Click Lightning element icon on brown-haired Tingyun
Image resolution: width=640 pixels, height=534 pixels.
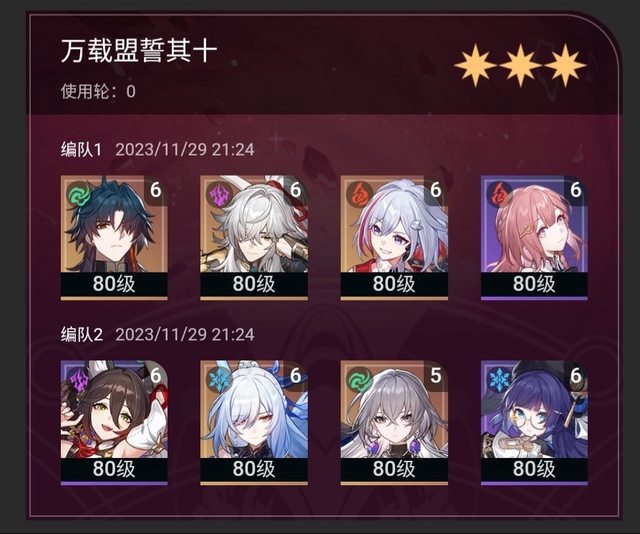click(x=79, y=379)
